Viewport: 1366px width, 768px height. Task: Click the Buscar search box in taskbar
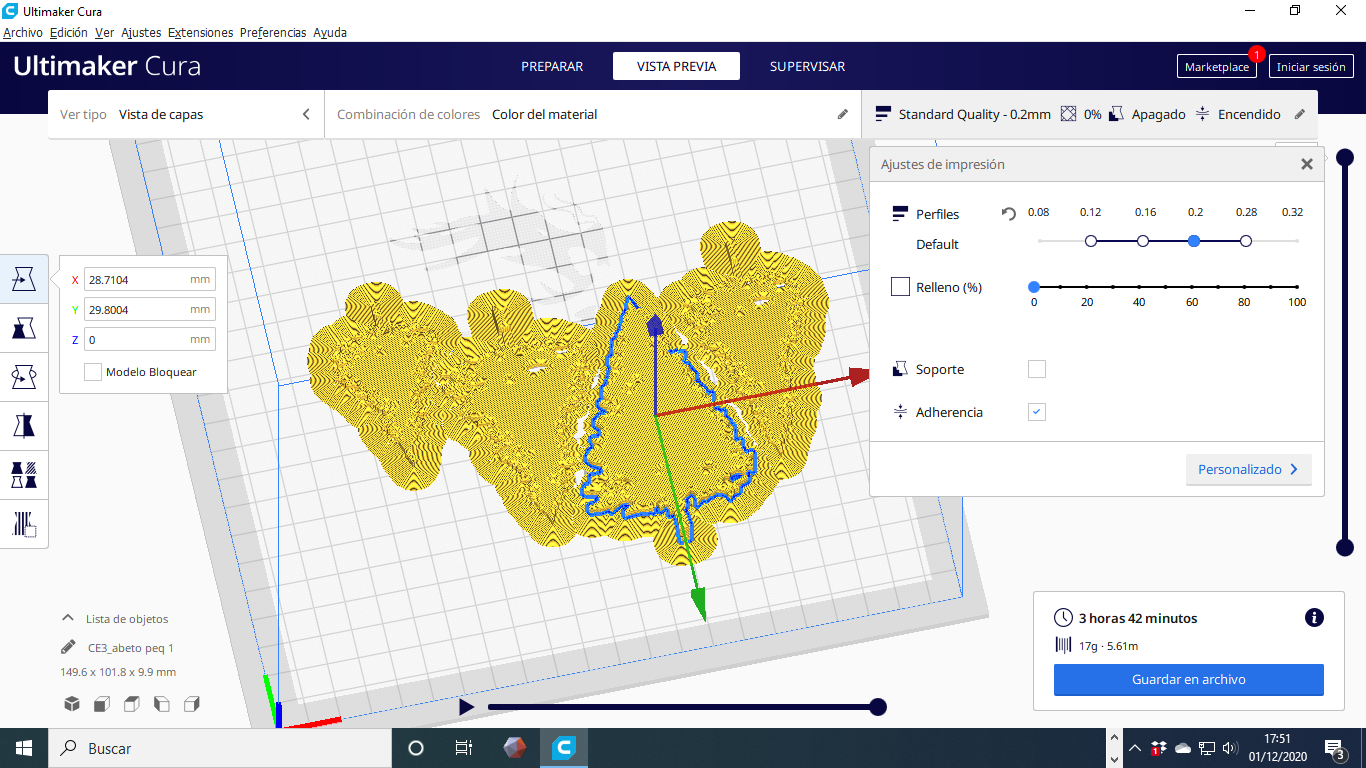[219, 748]
